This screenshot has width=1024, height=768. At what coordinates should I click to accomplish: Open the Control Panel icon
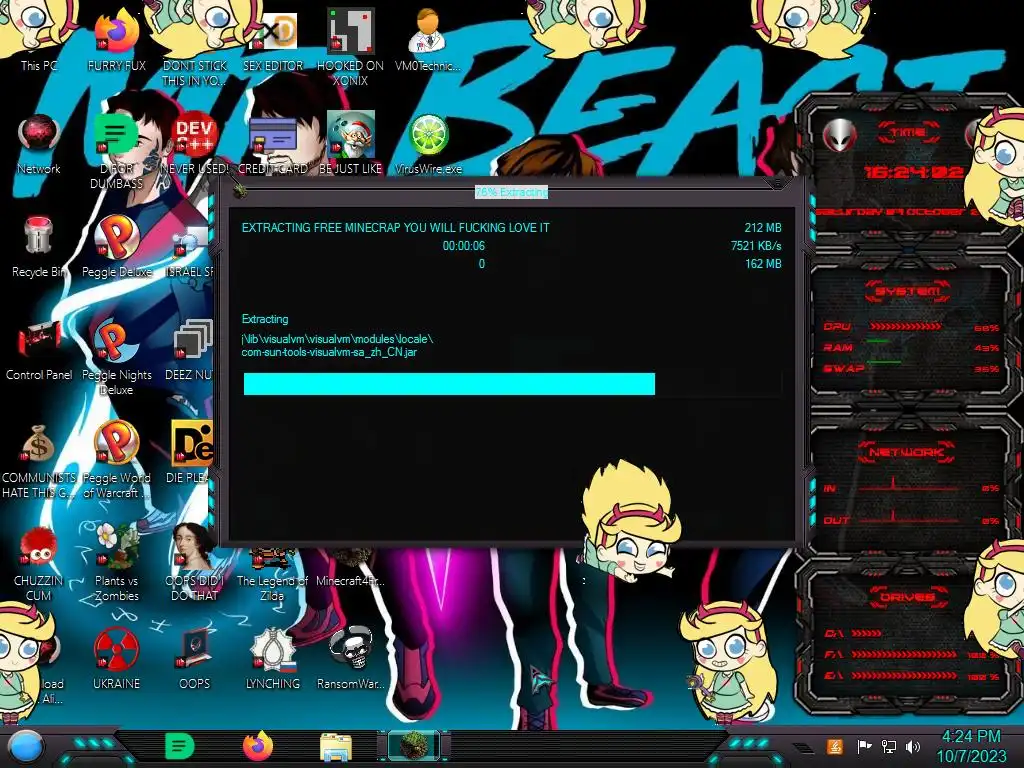(x=39, y=350)
